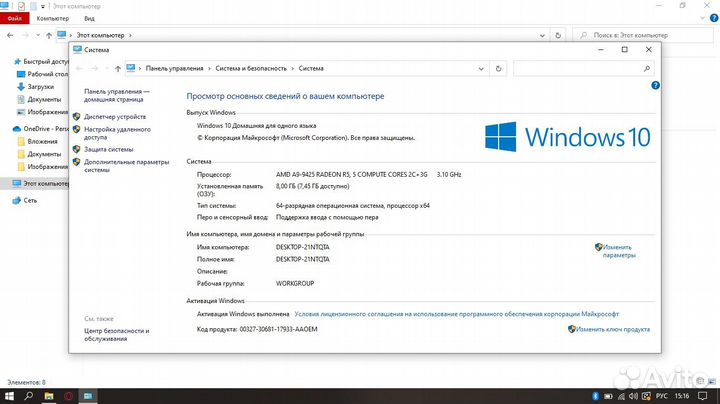
Task: Open File Explorer from taskbar
Action: (49, 396)
